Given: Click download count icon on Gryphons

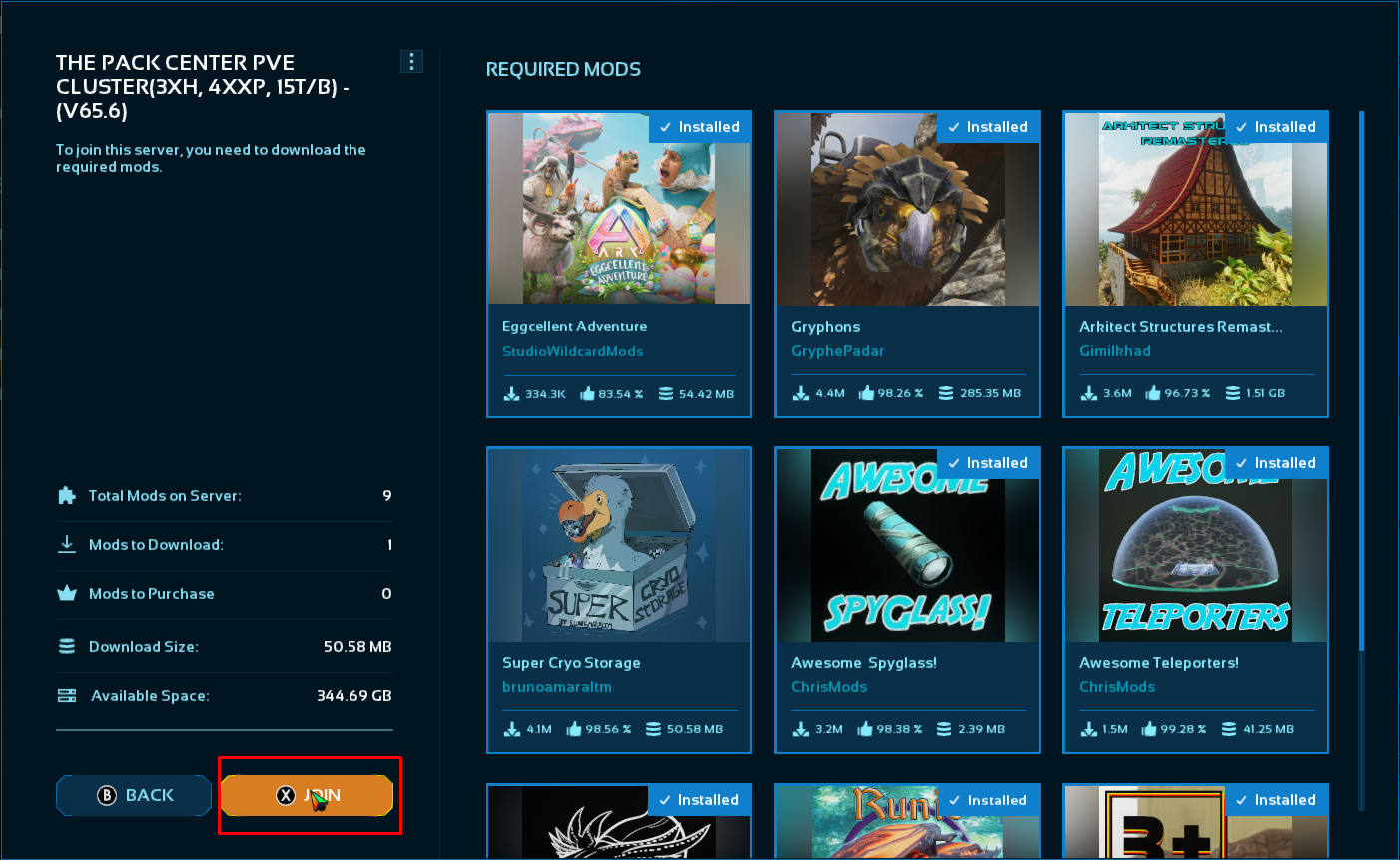Looking at the screenshot, I should [x=801, y=394].
